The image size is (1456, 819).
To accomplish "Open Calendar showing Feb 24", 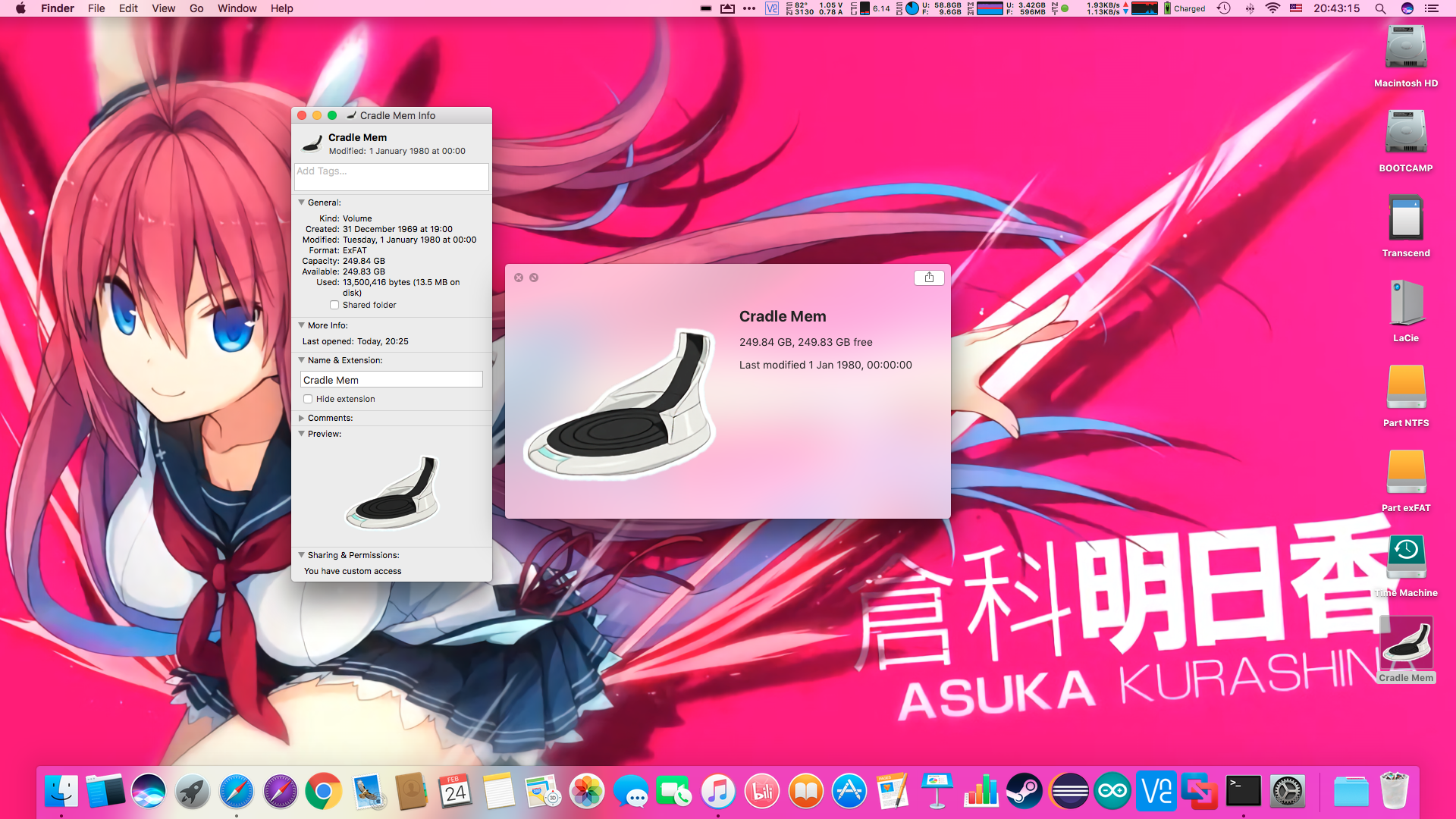I will point(455,792).
